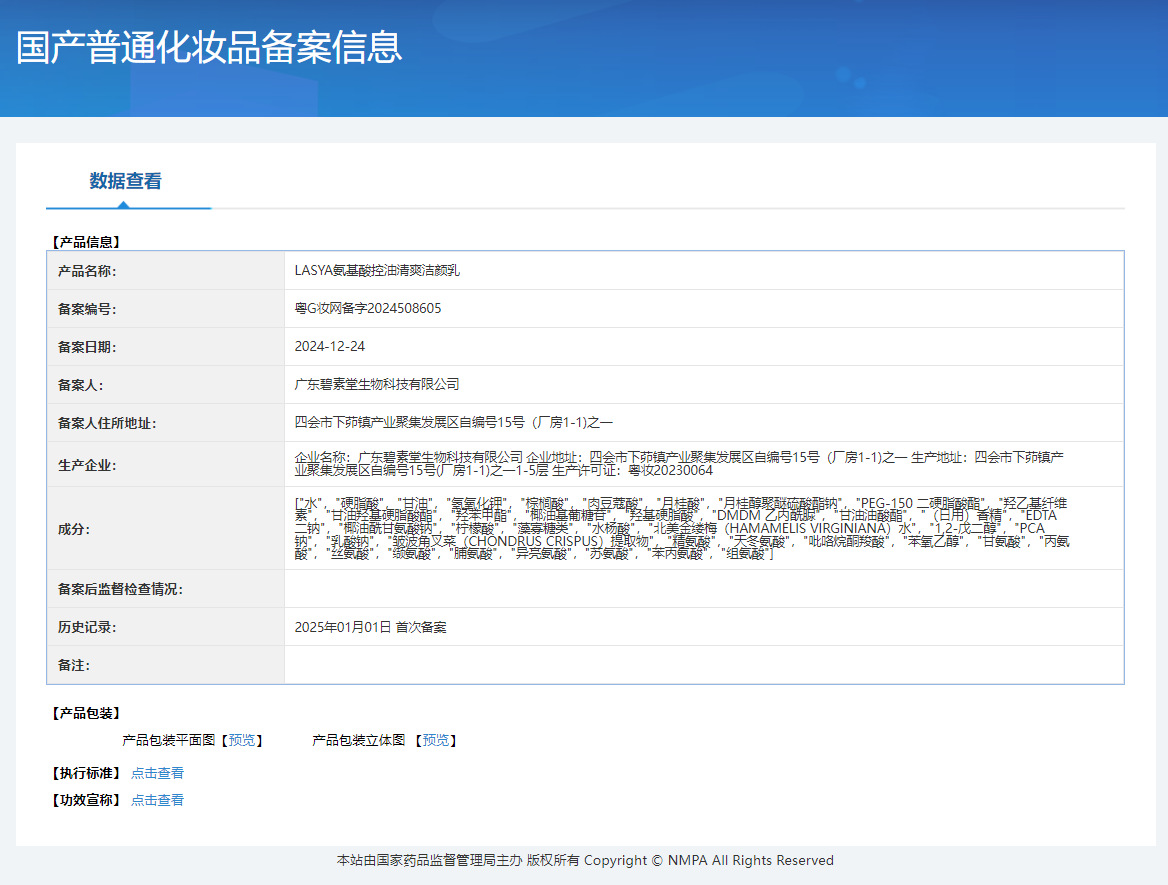
Task: Click the NMPA copyright footer text
Action: coord(585,860)
